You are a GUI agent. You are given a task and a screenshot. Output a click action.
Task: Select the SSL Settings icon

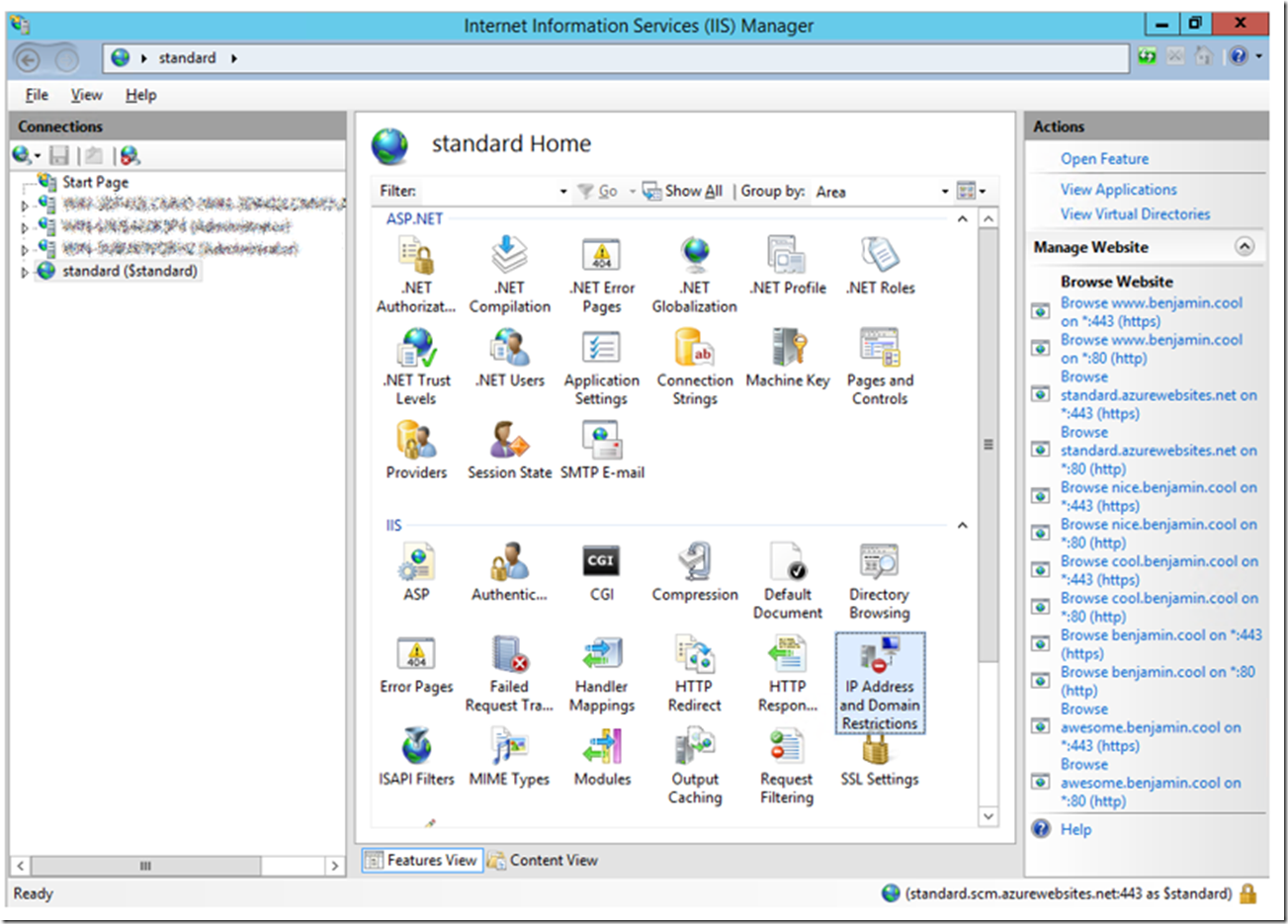880,758
